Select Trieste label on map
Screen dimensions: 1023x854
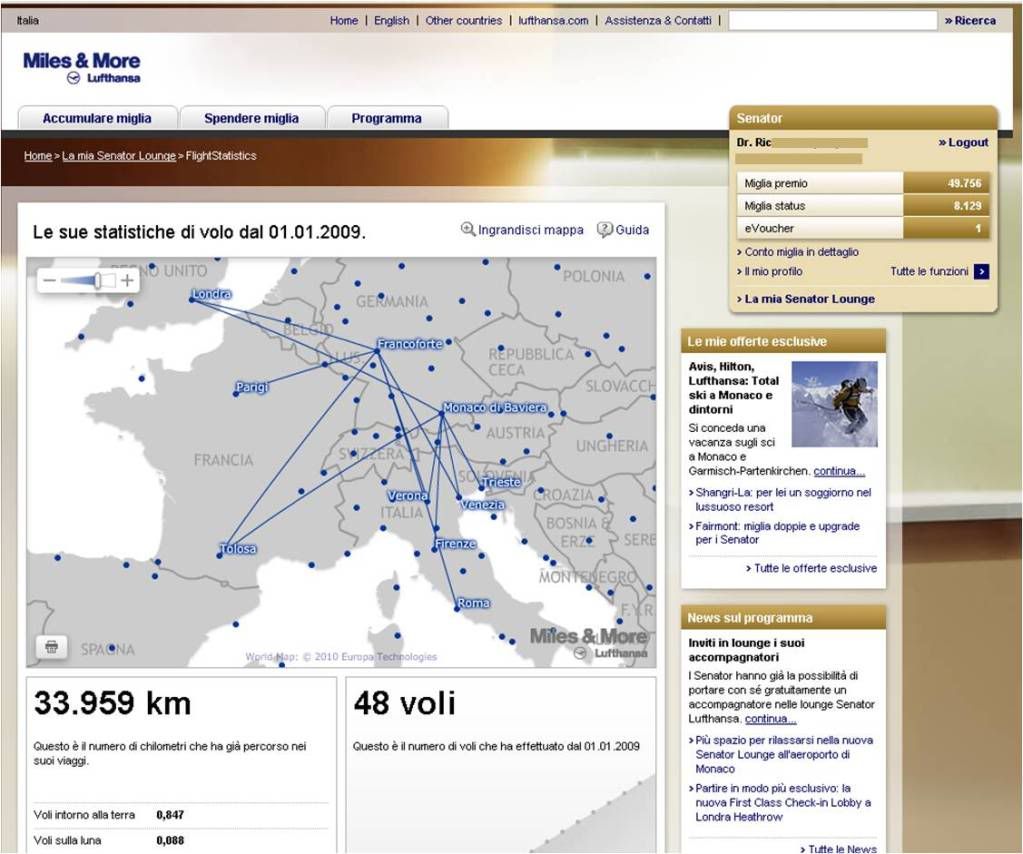501,482
